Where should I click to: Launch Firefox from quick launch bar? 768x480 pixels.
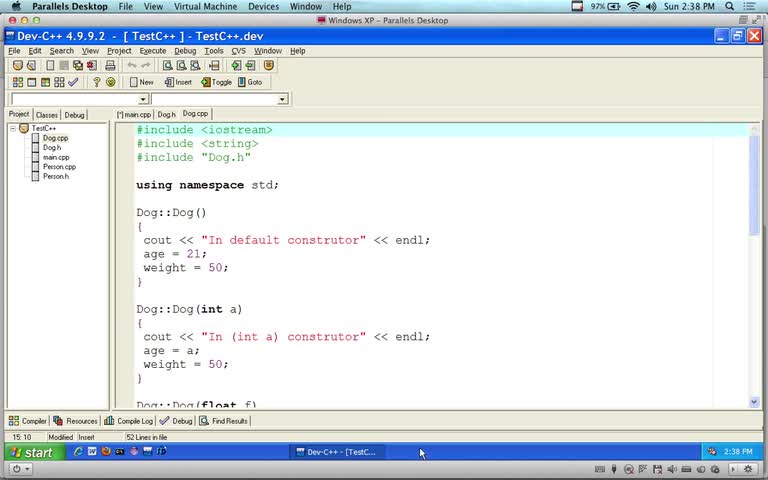pos(106,452)
